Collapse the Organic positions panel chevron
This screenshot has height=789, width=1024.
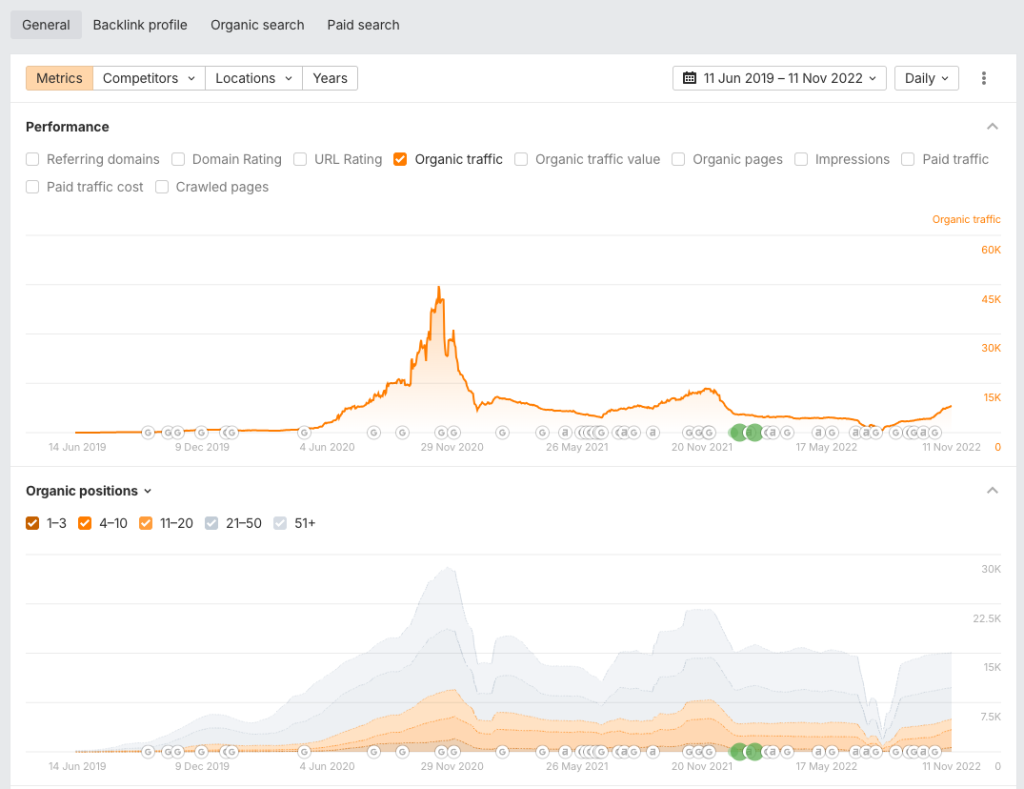[992, 491]
